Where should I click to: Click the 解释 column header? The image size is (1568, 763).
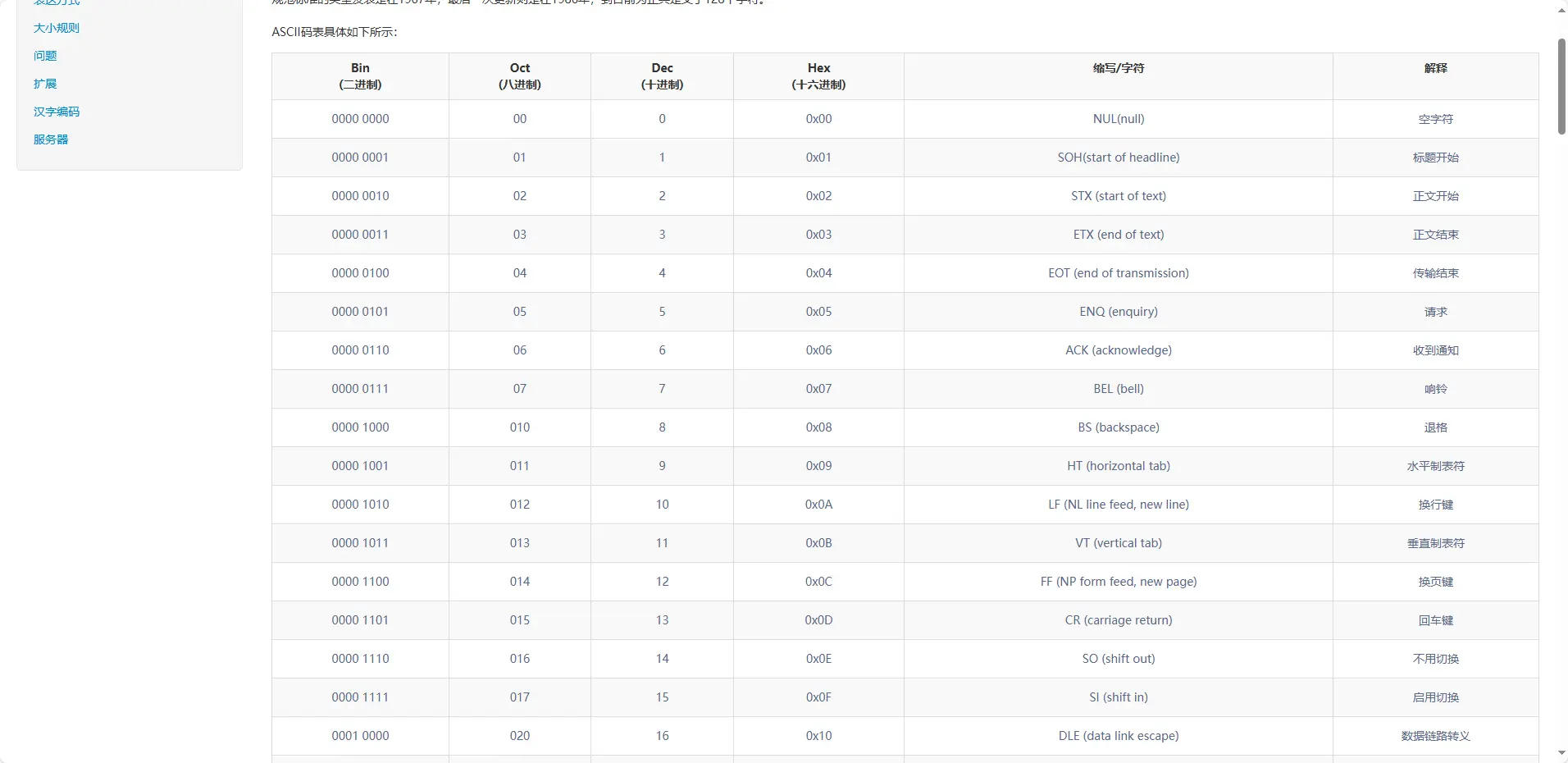[1435, 69]
